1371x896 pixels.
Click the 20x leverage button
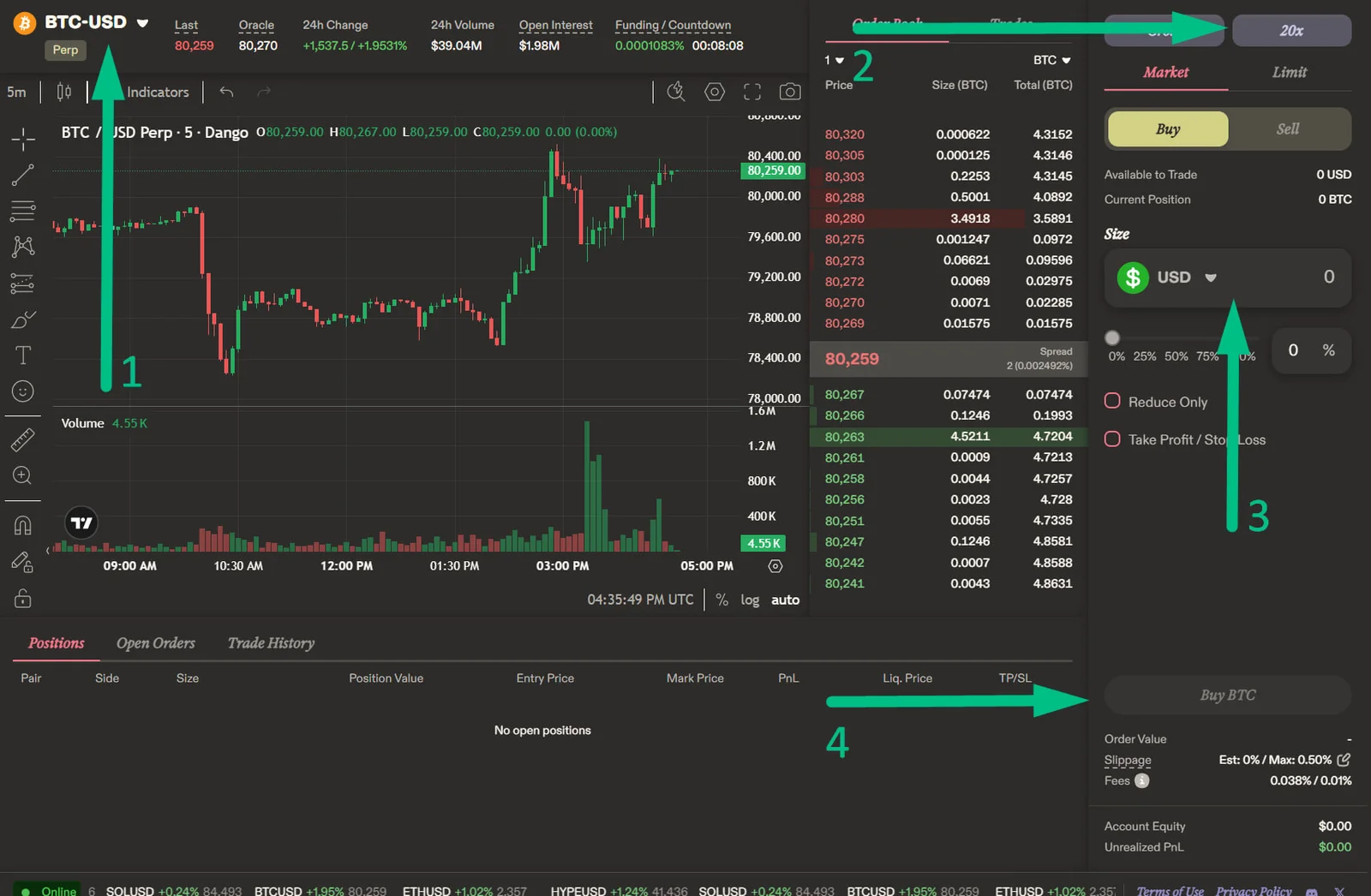tap(1291, 31)
